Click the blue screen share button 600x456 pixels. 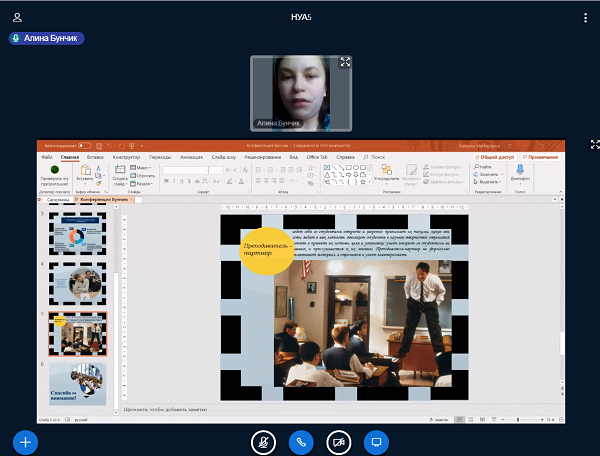377,443
